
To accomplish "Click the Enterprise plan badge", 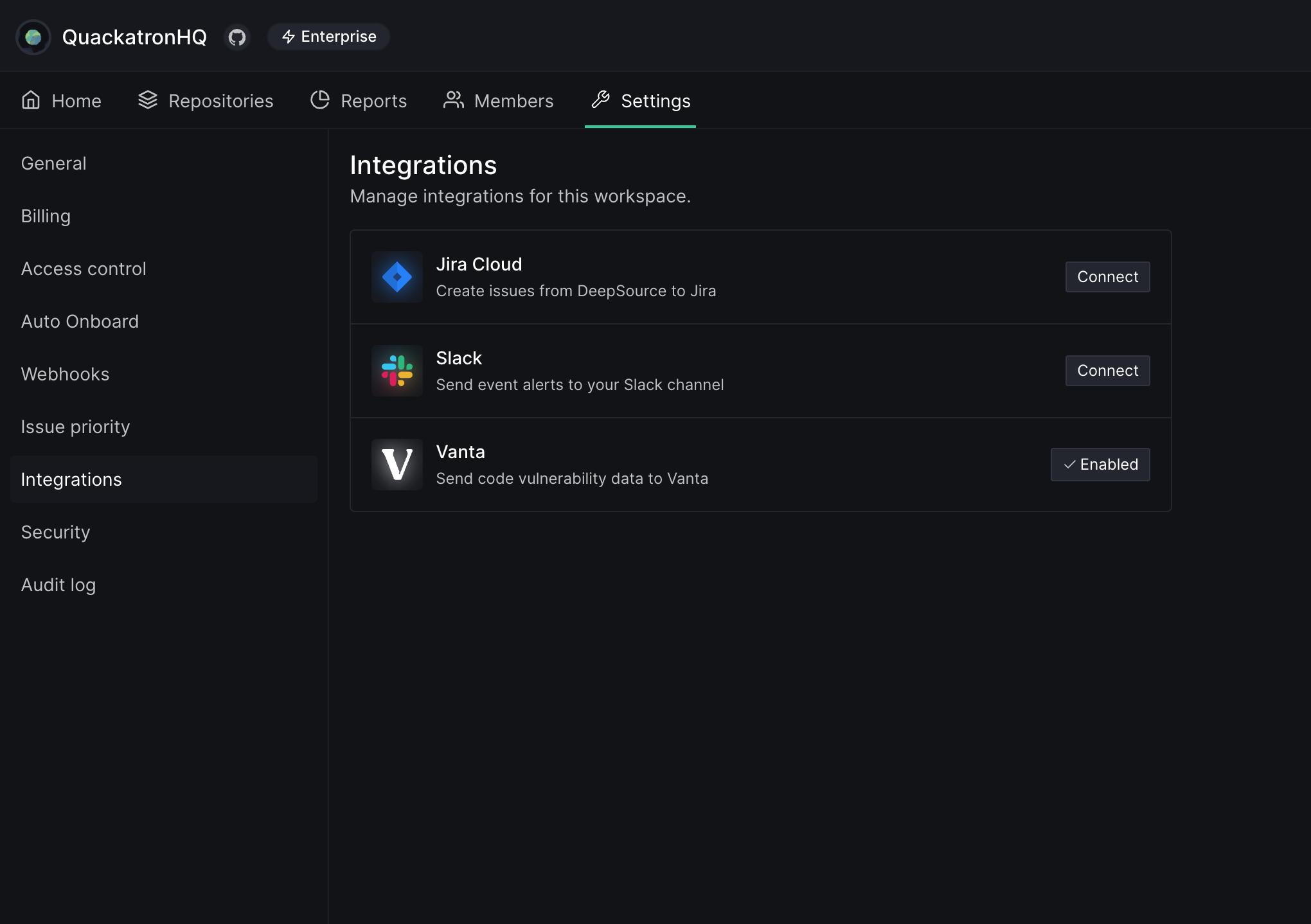I will tap(328, 37).
